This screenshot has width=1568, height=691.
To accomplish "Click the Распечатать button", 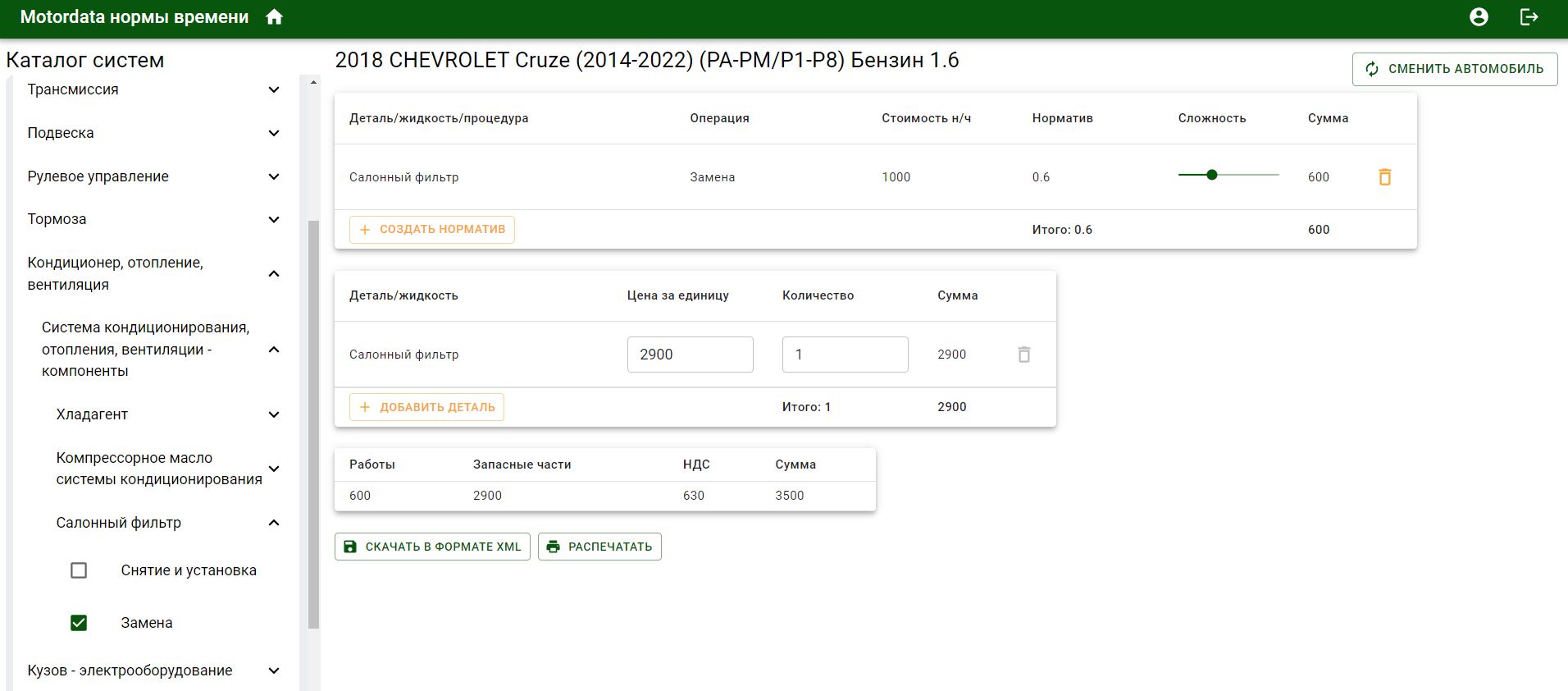I will (x=599, y=547).
